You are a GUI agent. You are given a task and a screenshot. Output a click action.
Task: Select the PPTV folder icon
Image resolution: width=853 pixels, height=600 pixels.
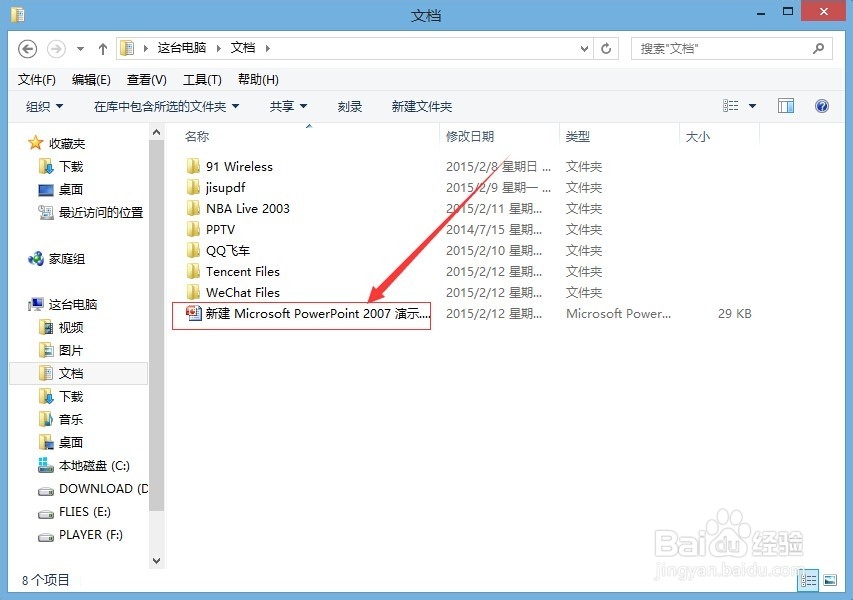coord(193,230)
